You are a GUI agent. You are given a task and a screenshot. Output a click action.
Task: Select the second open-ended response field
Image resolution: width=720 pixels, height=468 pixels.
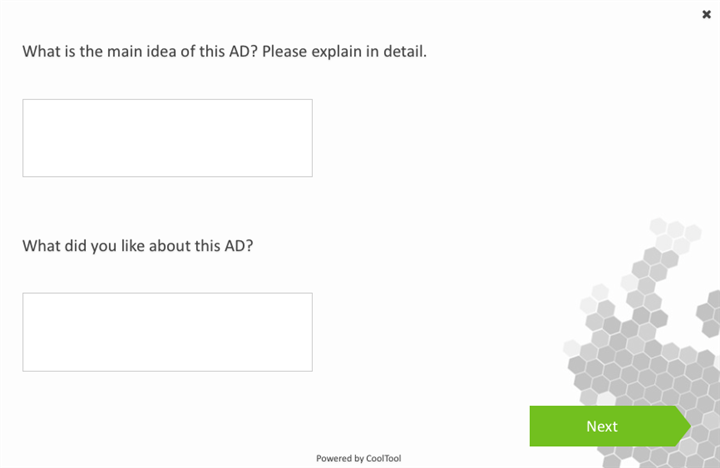(x=167, y=332)
